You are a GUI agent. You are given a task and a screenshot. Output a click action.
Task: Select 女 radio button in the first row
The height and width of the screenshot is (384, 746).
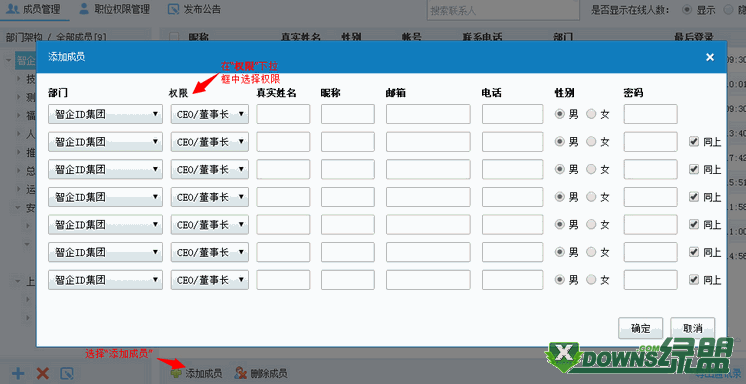pyautogui.click(x=591, y=114)
